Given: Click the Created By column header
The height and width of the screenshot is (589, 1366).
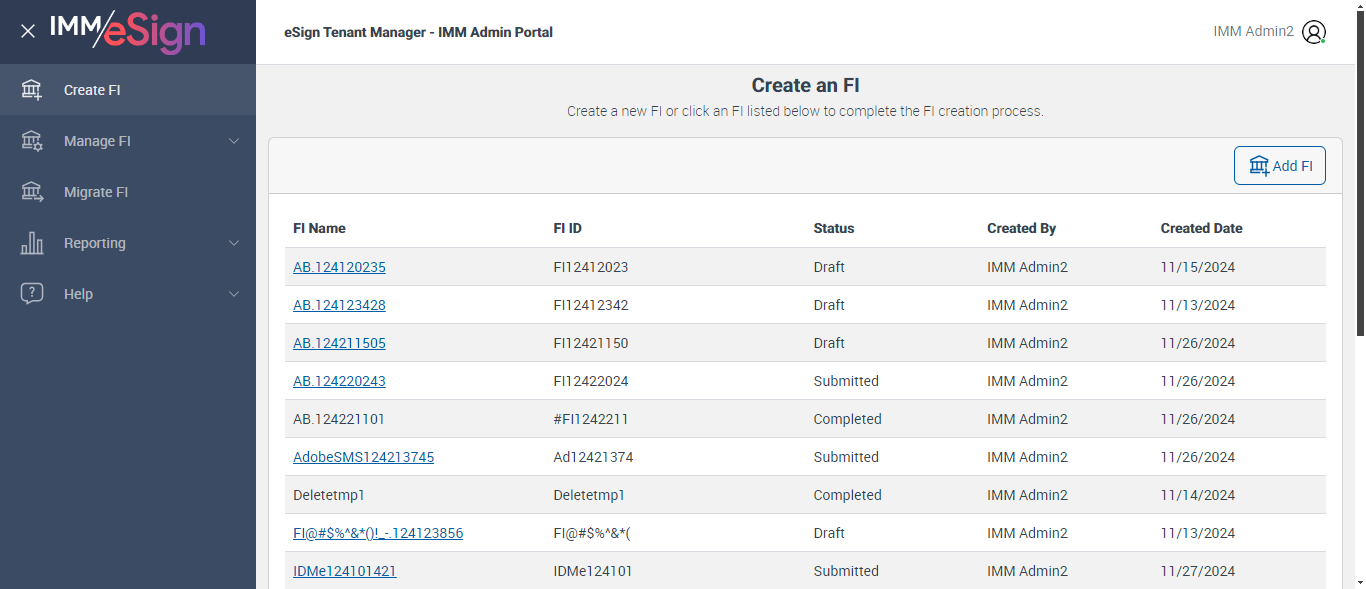Looking at the screenshot, I should click(1021, 228).
